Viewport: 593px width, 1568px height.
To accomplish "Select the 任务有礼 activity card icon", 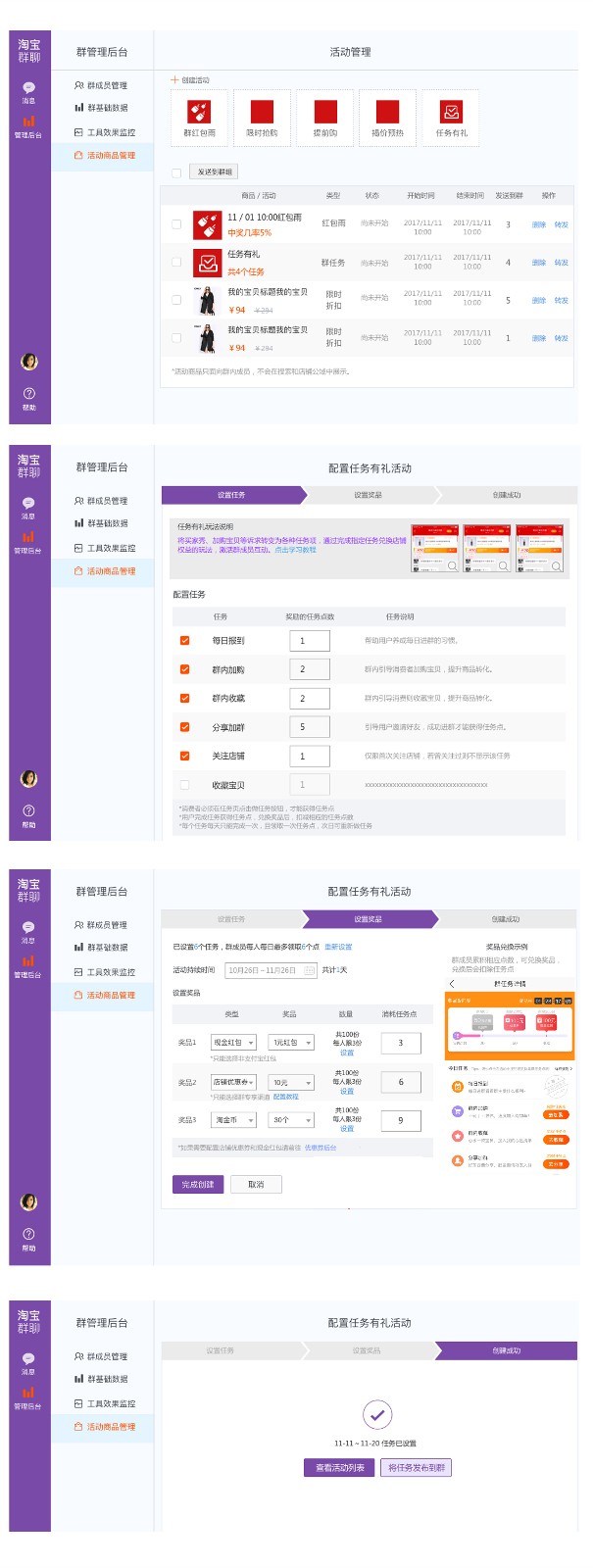I will tap(451, 111).
